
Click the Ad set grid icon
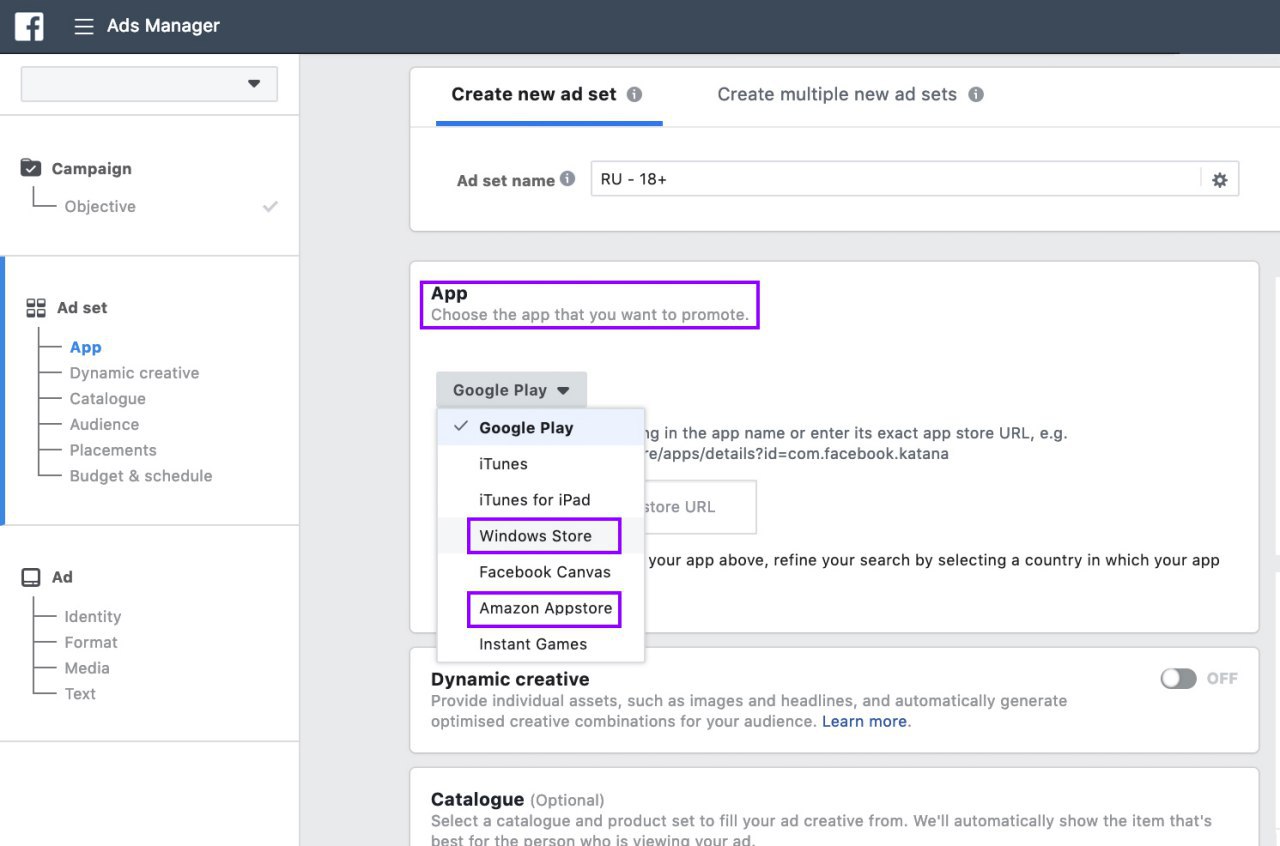(36, 308)
